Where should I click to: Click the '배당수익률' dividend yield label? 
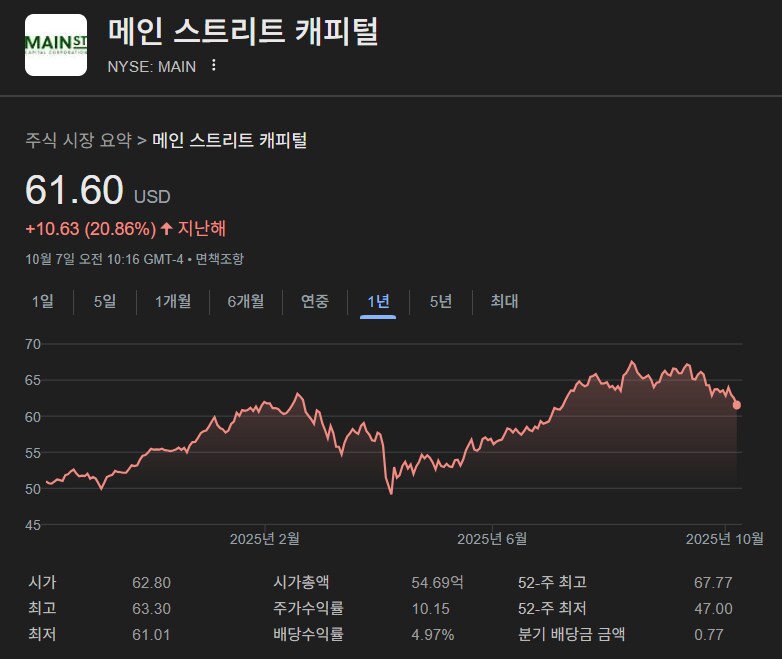coord(308,634)
